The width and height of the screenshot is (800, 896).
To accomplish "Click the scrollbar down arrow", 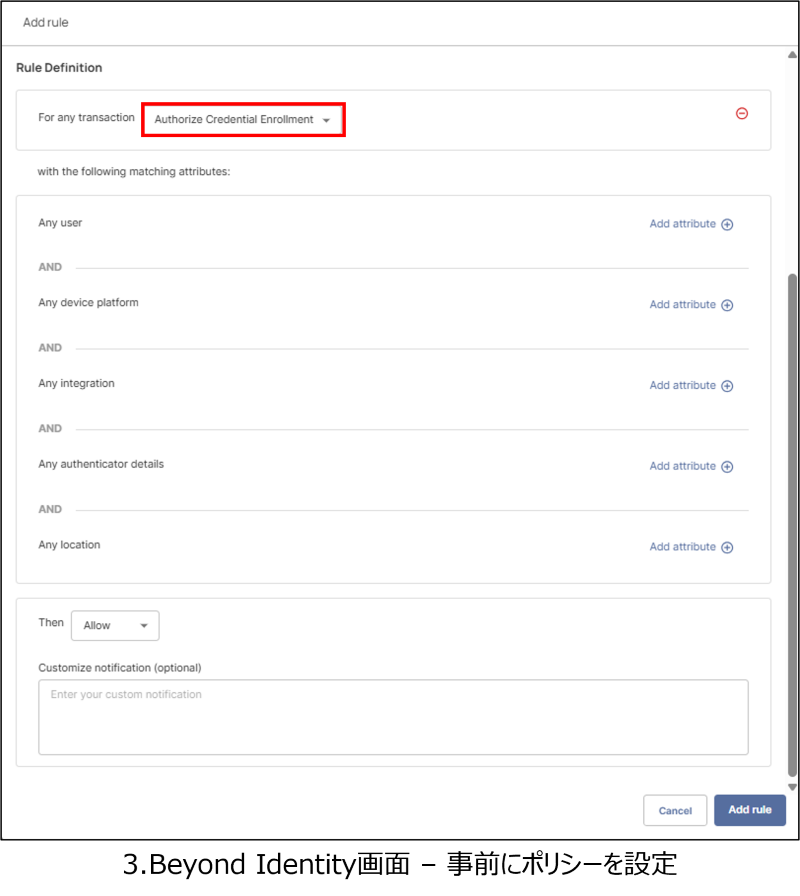I will (793, 787).
